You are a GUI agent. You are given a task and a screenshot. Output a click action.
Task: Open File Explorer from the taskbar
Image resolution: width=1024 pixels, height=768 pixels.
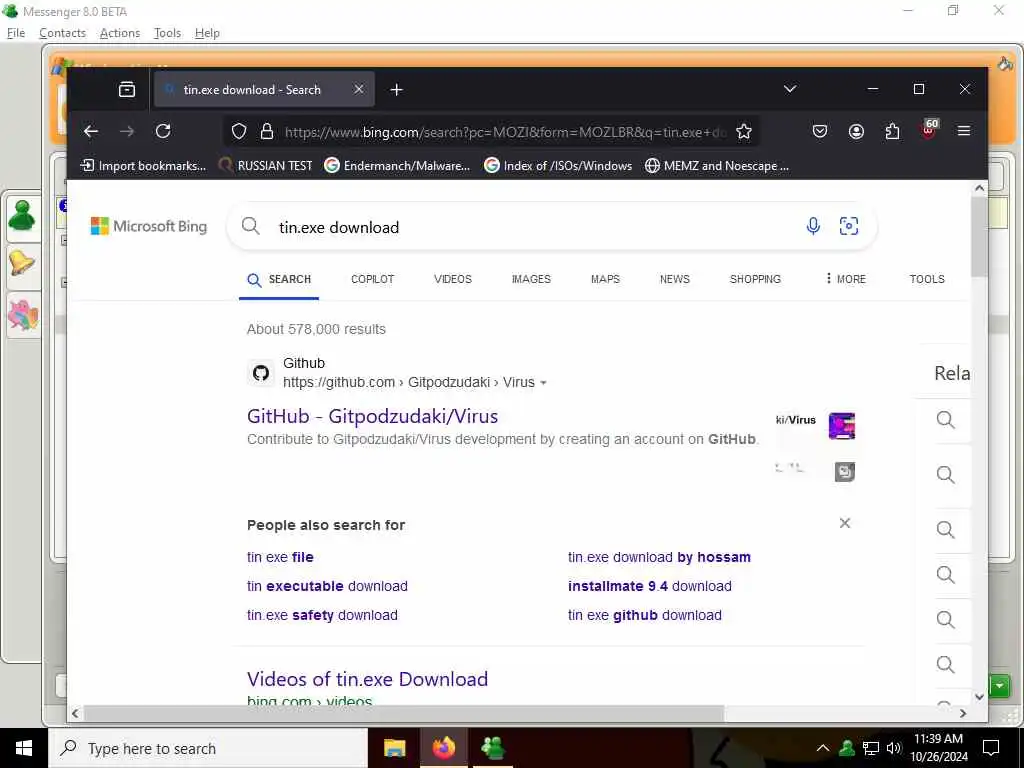pos(394,748)
